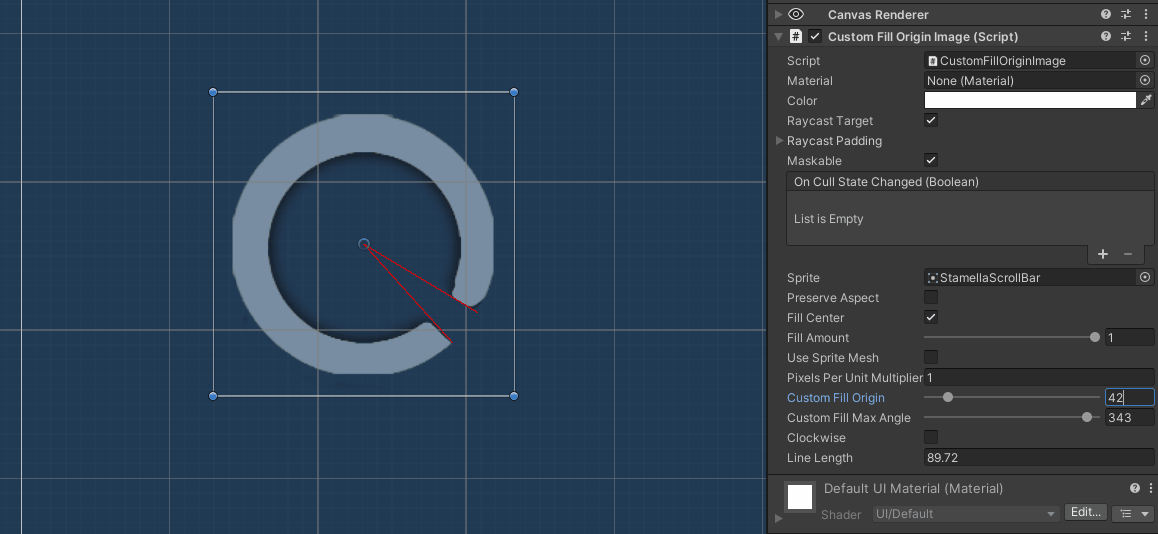Add entry to On Cull State Changed list
The image size is (1158, 534).
1103,254
